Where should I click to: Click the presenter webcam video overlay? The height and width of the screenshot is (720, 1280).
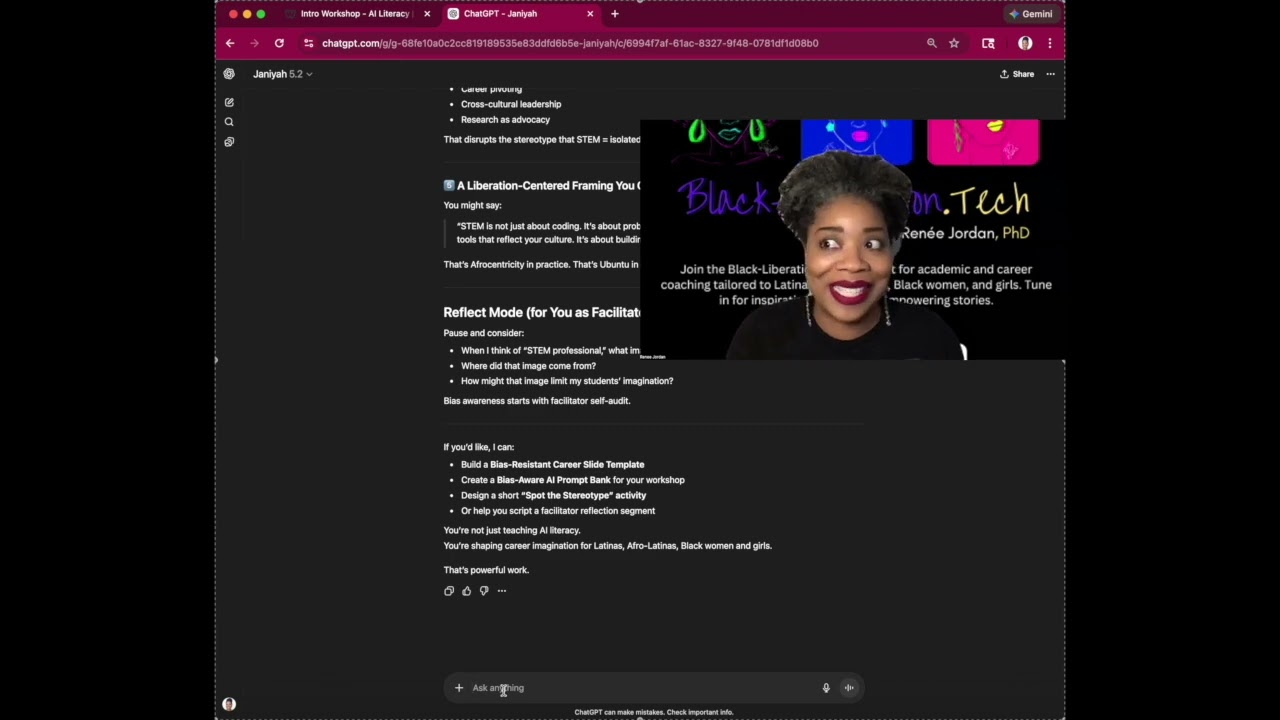pyautogui.click(x=852, y=239)
